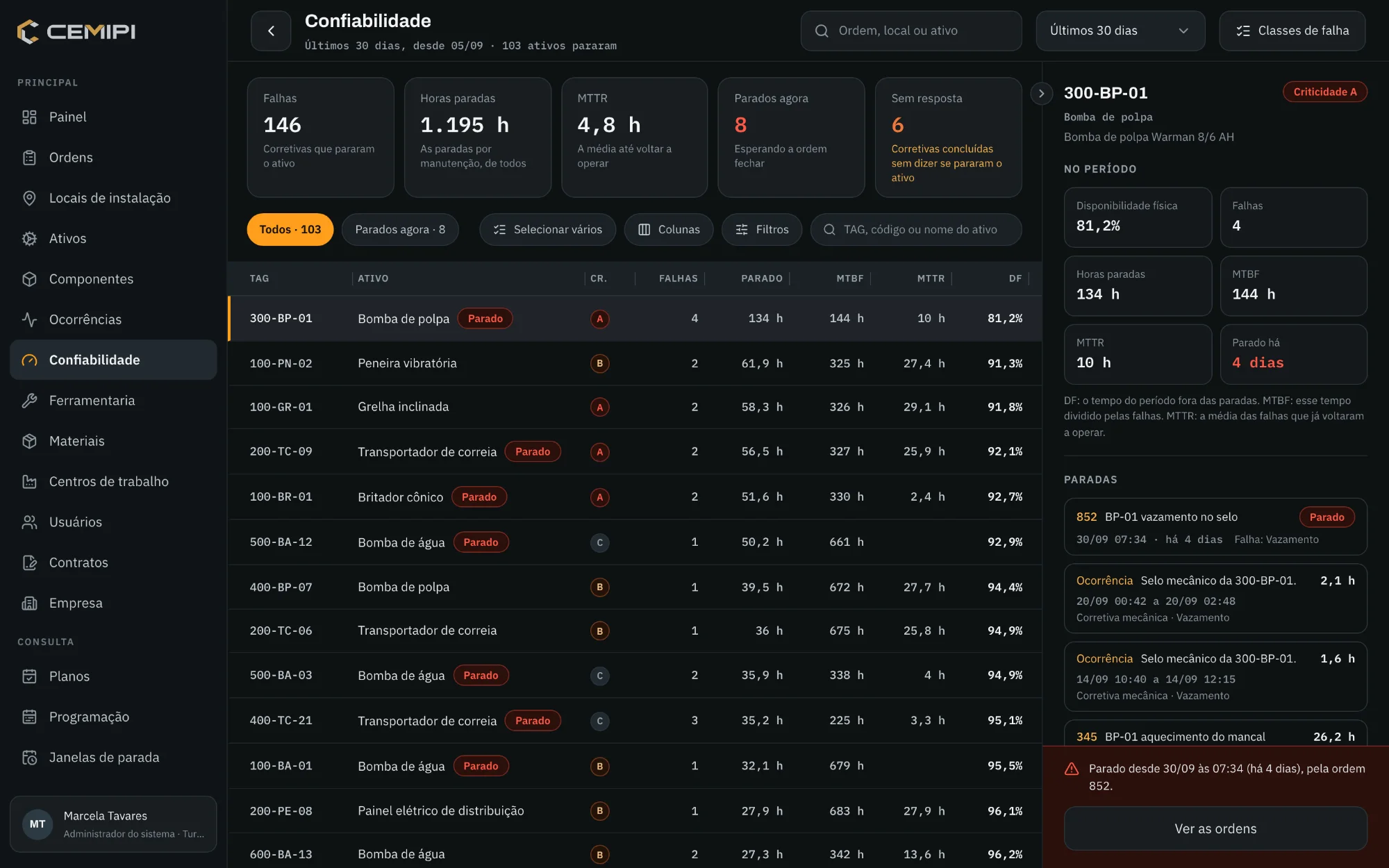Image resolution: width=1389 pixels, height=868 pixels.
Task: Click the Ordens clipboard icon
Action: (29, 158)
